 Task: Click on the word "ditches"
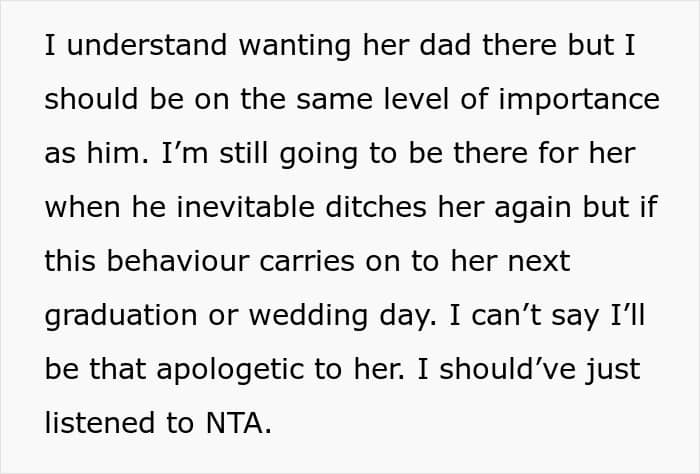(x=376, y=207)
